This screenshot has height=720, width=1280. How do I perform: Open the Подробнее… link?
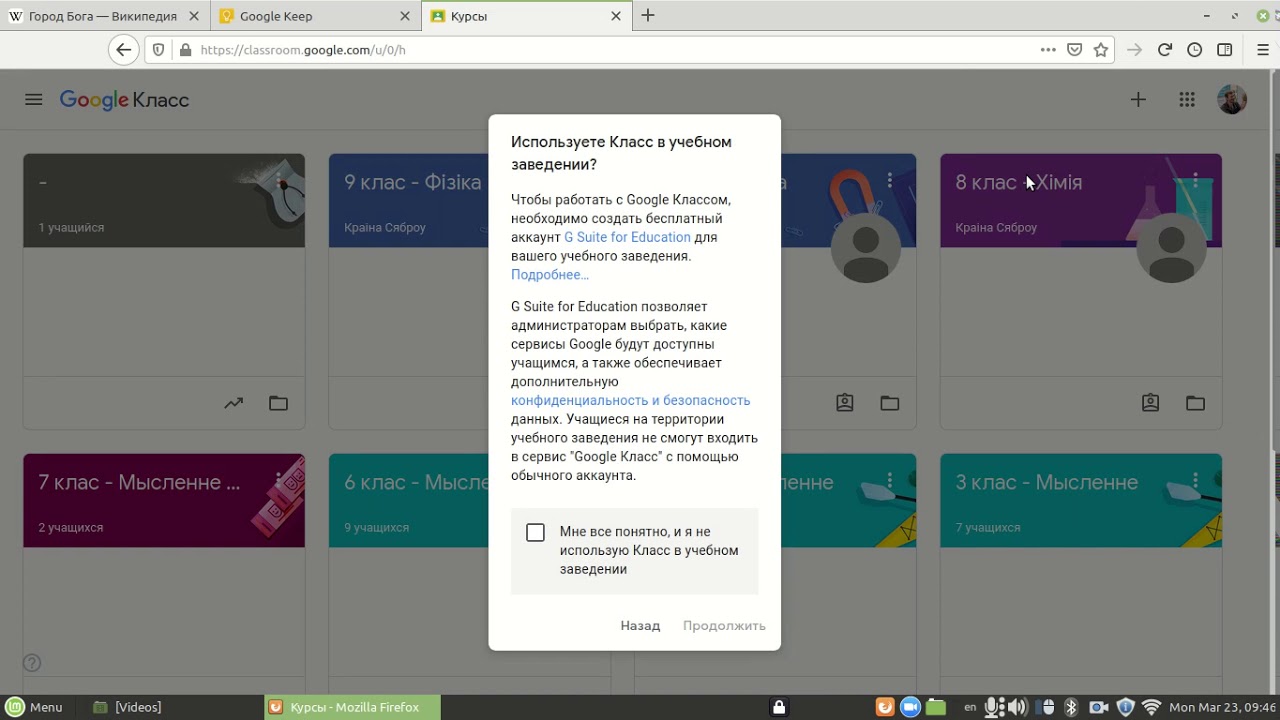(x=550, y=275)
